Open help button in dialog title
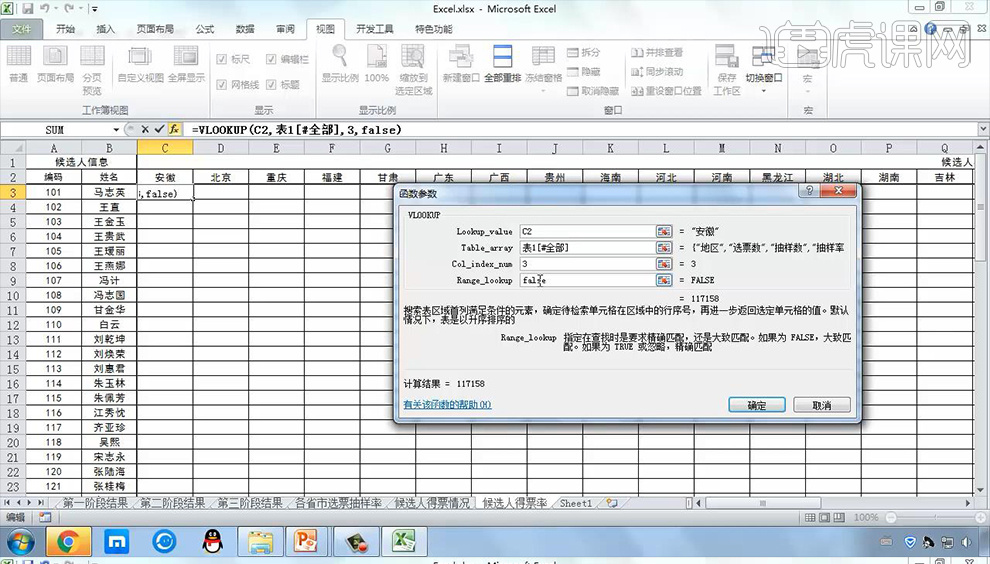 (x=809, y=190)
